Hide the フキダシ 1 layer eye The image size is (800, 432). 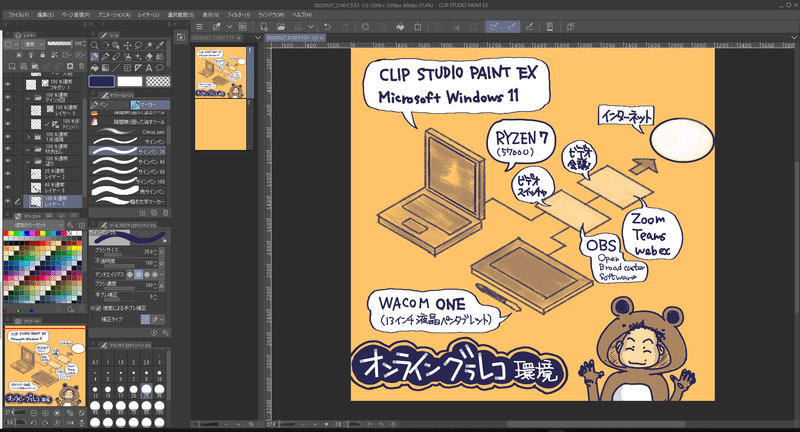(8, 84)
